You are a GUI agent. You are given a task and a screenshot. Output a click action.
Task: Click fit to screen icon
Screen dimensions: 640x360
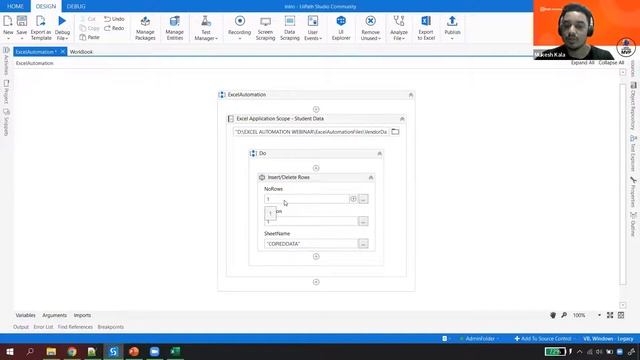tap(610, 315)
